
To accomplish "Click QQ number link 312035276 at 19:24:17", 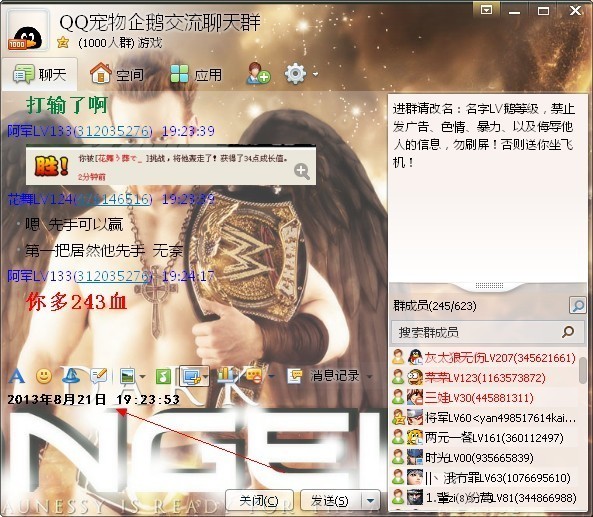I will [112, 276].
